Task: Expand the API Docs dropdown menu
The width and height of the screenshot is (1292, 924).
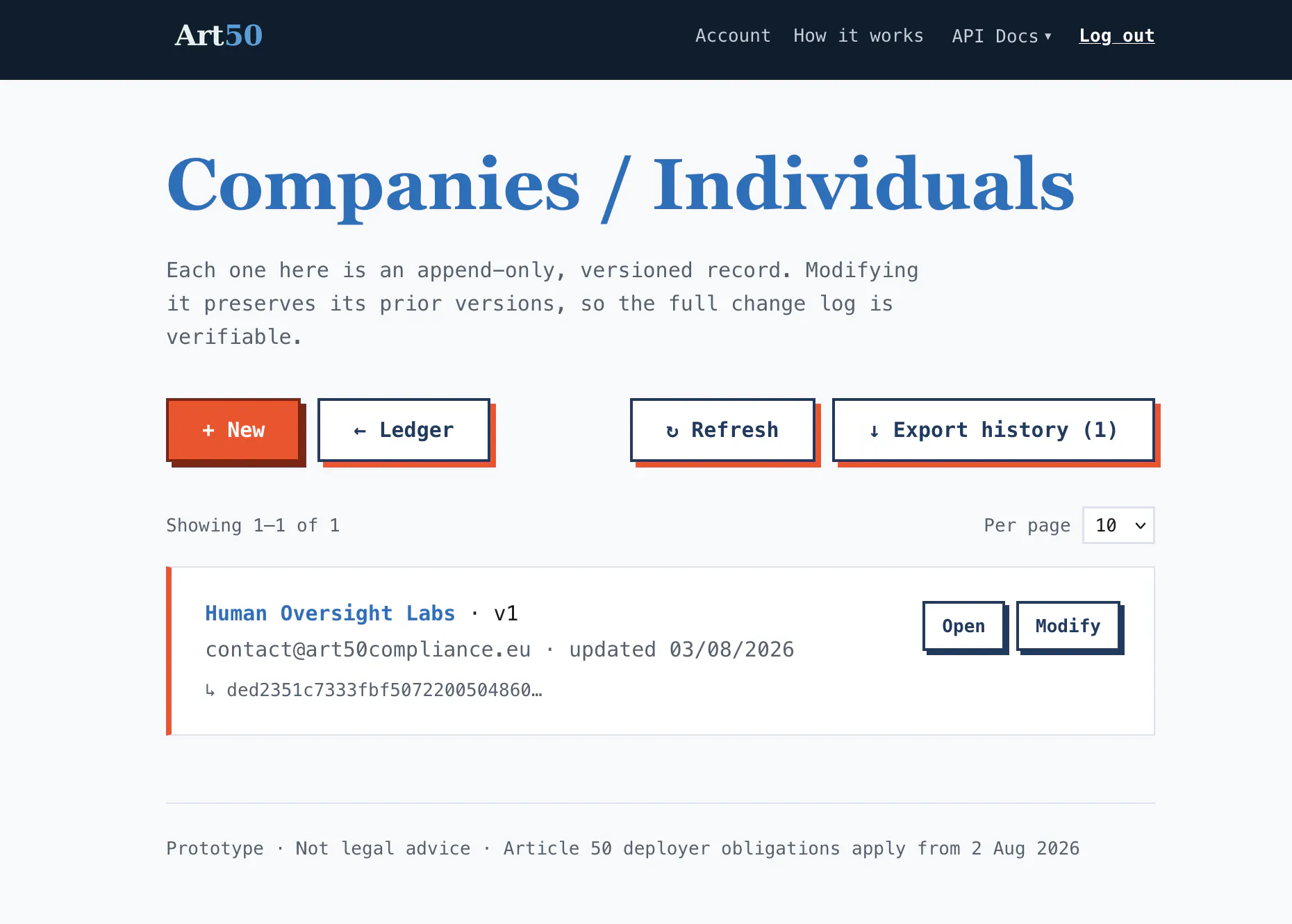Action: [1002, 35]
